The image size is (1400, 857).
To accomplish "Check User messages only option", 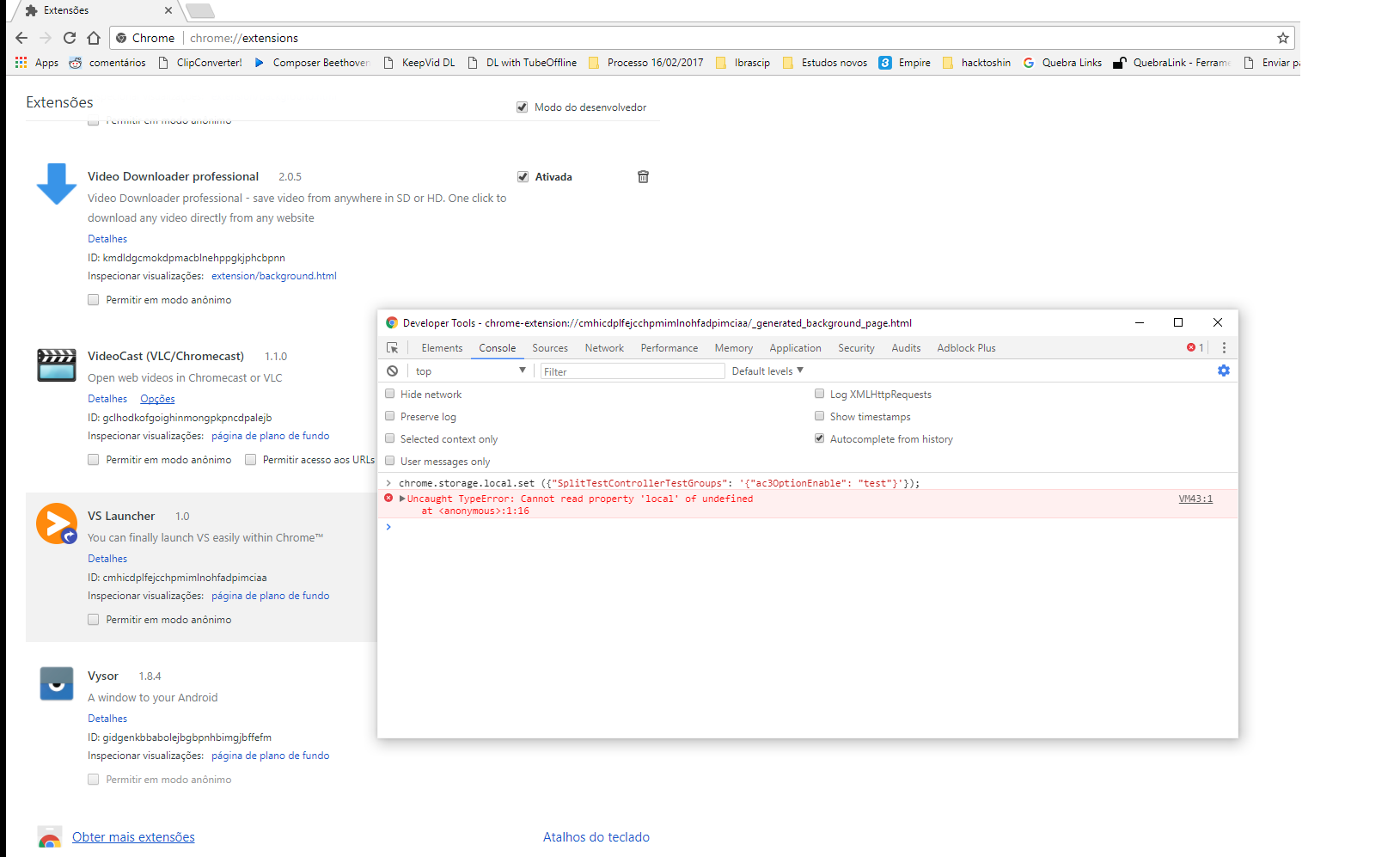I will tap(390, 461).
